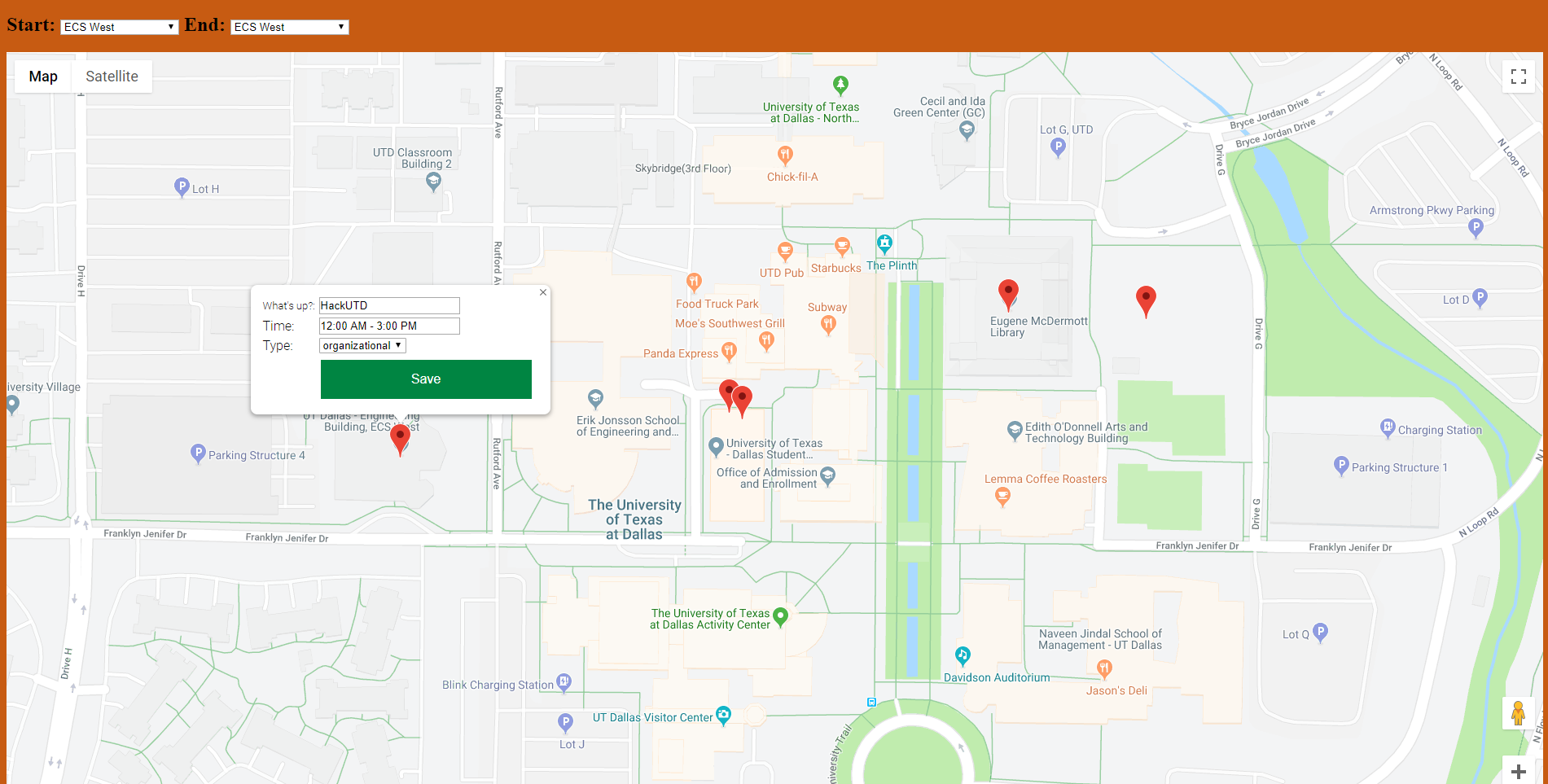Click the Moe's Southwest Grill icon
Image resolution: width=1548 pixels, height=784 pixels.
[x=766, y=342]
